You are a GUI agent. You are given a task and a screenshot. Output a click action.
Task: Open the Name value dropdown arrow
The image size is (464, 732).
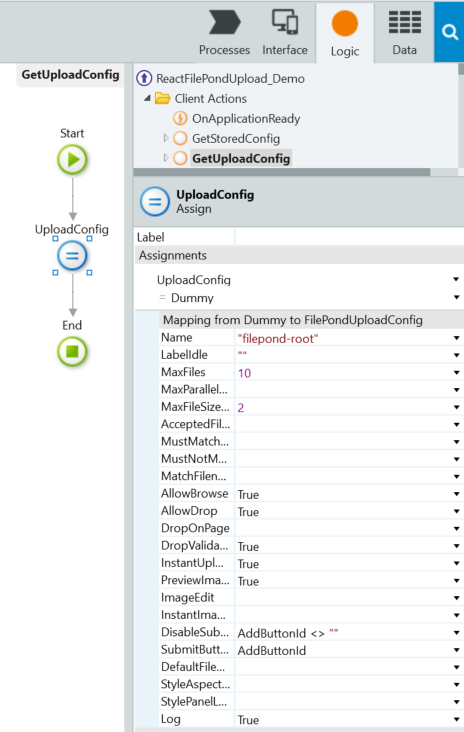456,338
